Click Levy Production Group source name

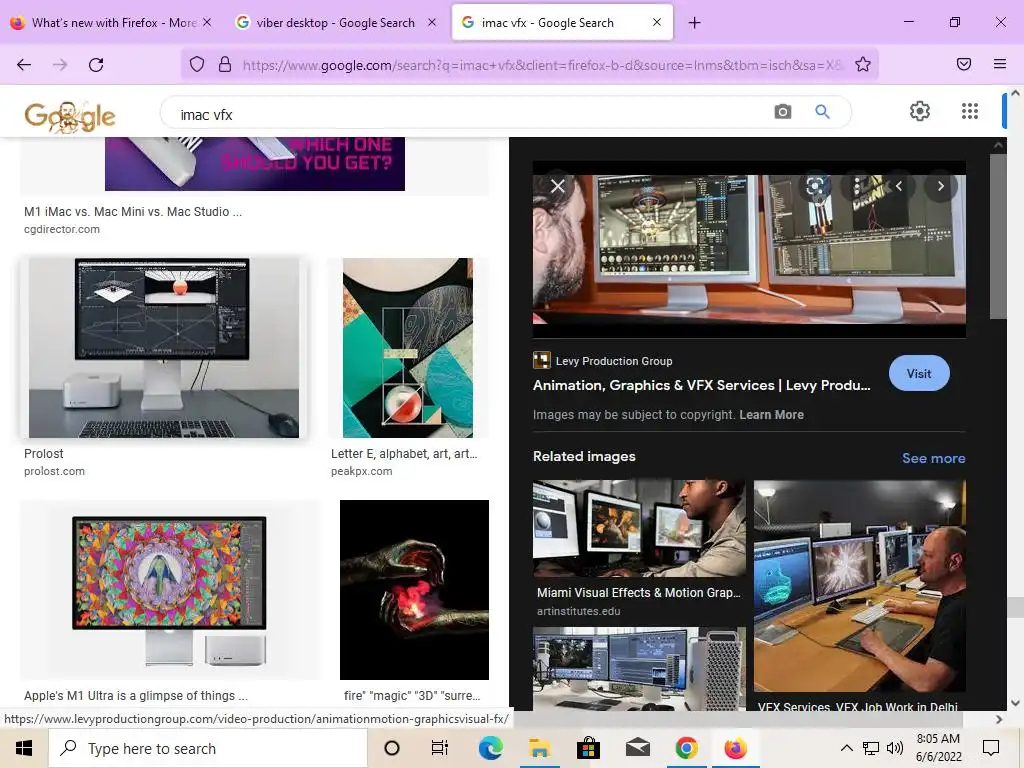(614, 361)
